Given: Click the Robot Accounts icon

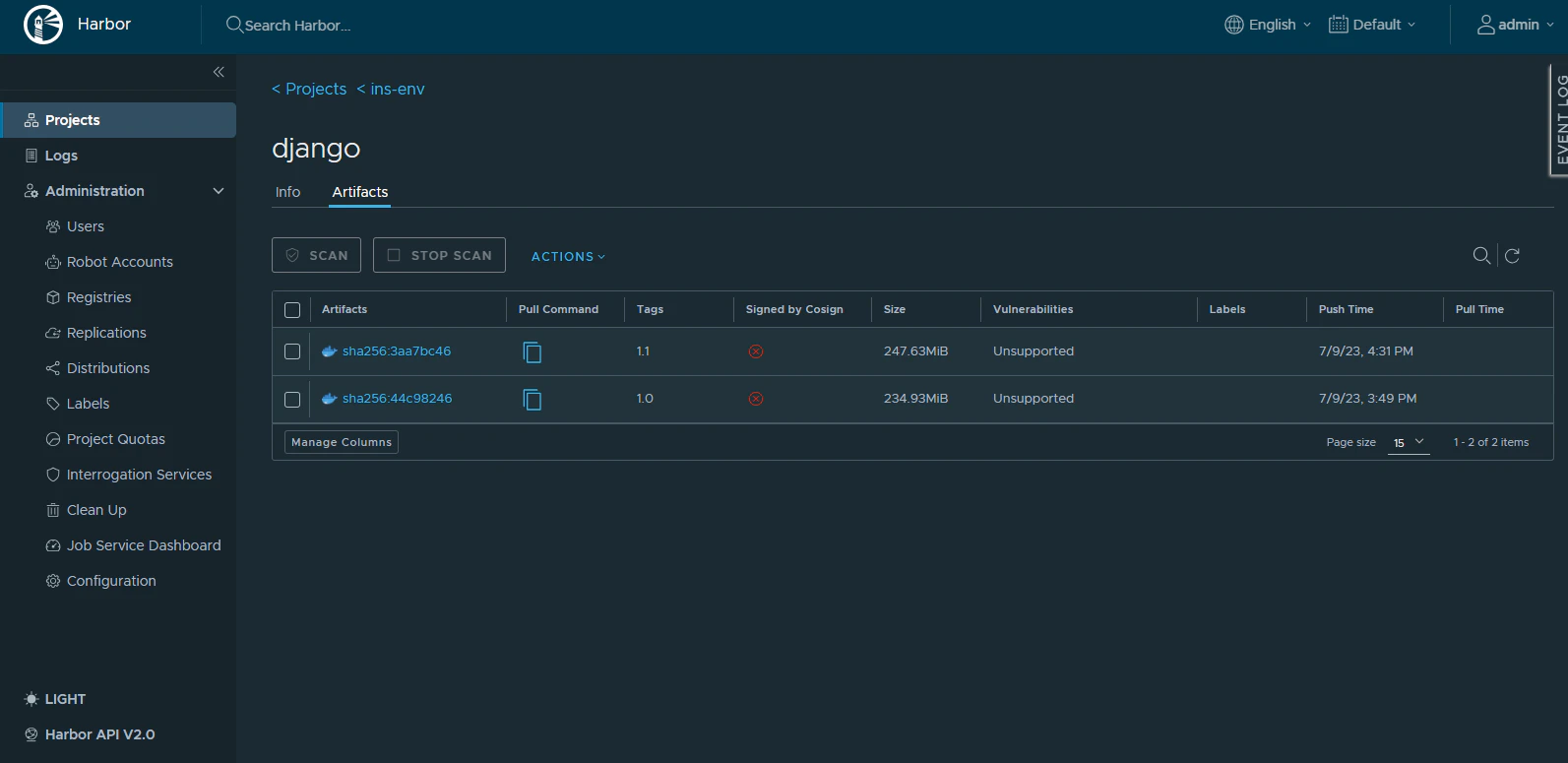Looking at the screenshot, I should pos(53,262).
